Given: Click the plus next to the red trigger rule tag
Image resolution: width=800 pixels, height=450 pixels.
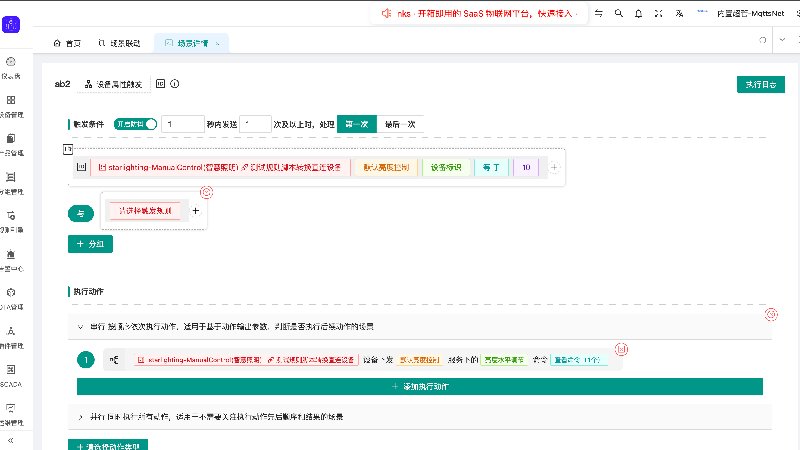Looking at the screenshot, I should [195, 211].
